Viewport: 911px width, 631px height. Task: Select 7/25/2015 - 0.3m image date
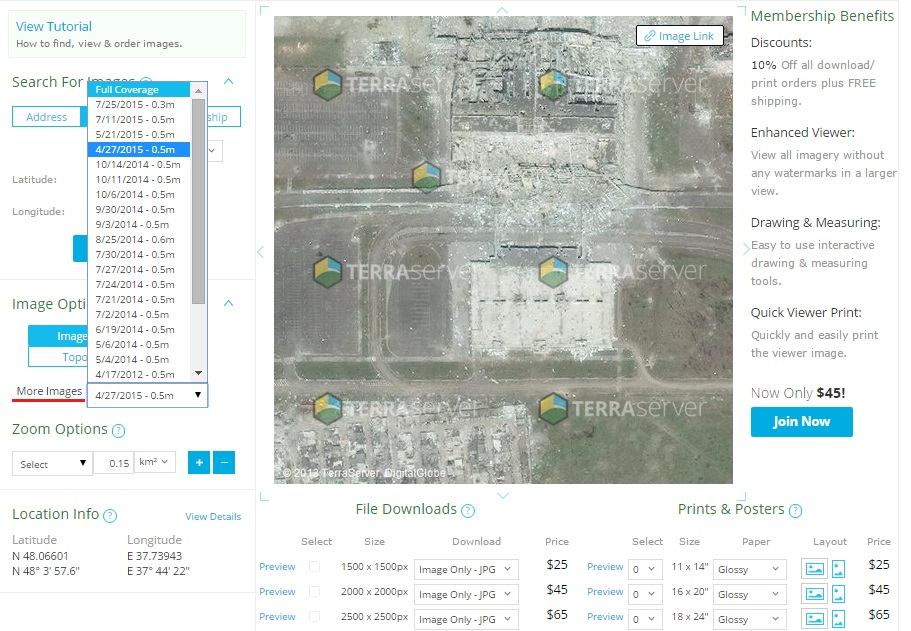click(x=139, y=105)
